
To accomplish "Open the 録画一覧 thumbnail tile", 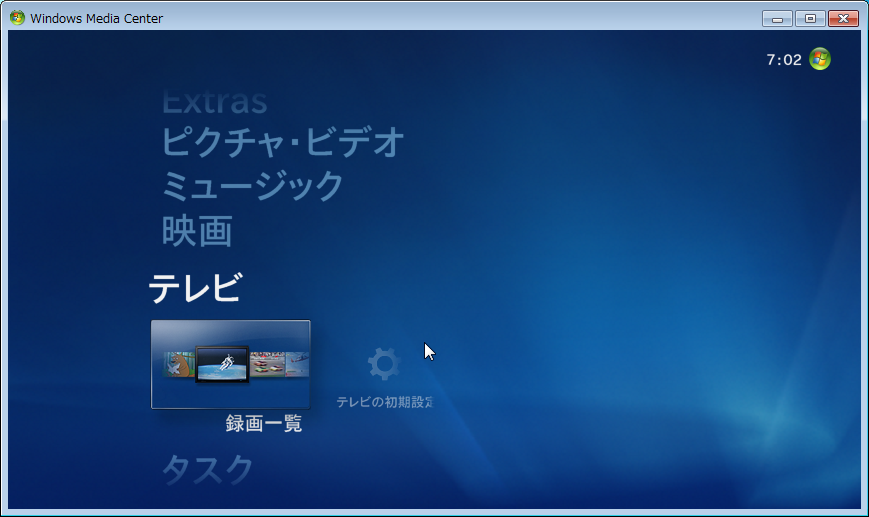I will [231, 364].
